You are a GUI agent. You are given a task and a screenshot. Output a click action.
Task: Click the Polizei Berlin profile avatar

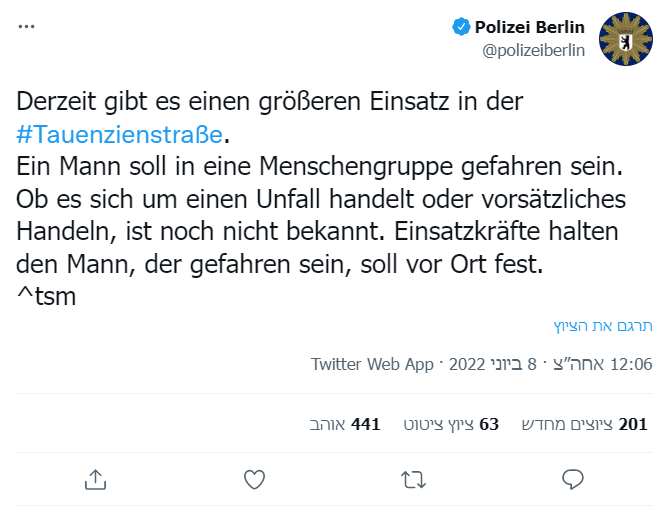pos(625,39)
